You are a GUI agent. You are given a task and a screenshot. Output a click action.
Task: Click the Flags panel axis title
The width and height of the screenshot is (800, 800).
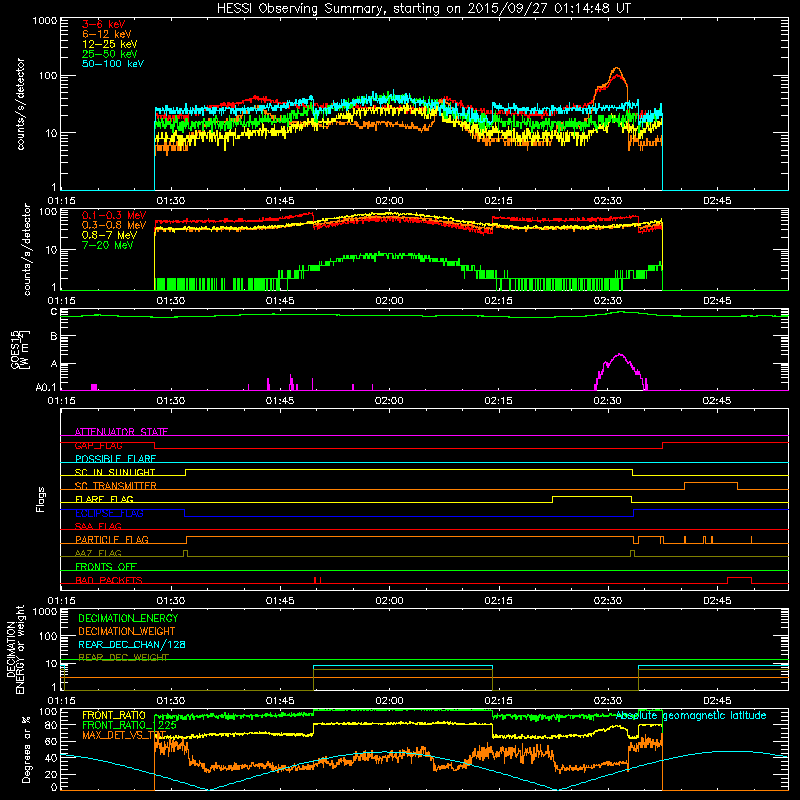point(40,499)
